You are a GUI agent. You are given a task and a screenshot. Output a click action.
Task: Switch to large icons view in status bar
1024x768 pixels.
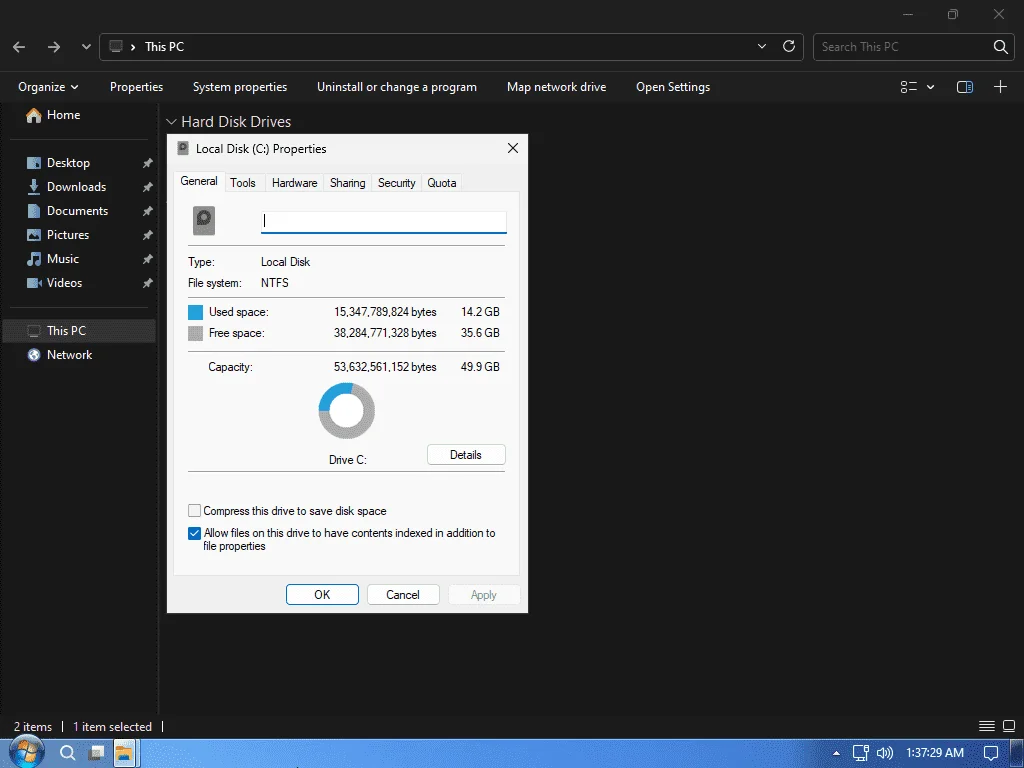[1009, 726]
